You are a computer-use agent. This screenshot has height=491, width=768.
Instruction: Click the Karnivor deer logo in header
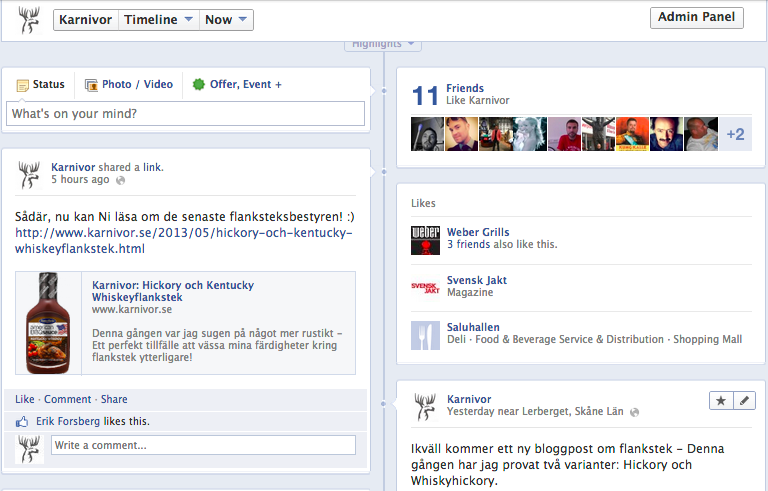point(29,20)
